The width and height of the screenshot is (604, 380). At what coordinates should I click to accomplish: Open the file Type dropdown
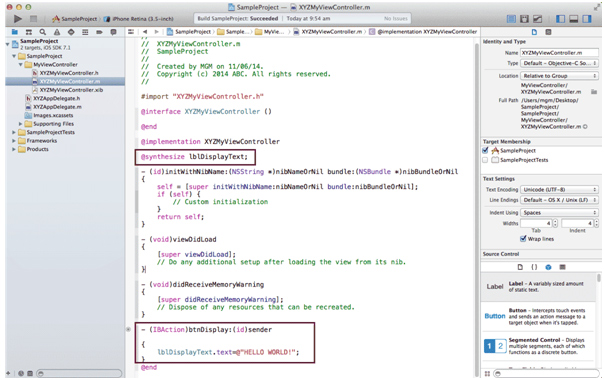pyautogui.click(x=559, y=63)
